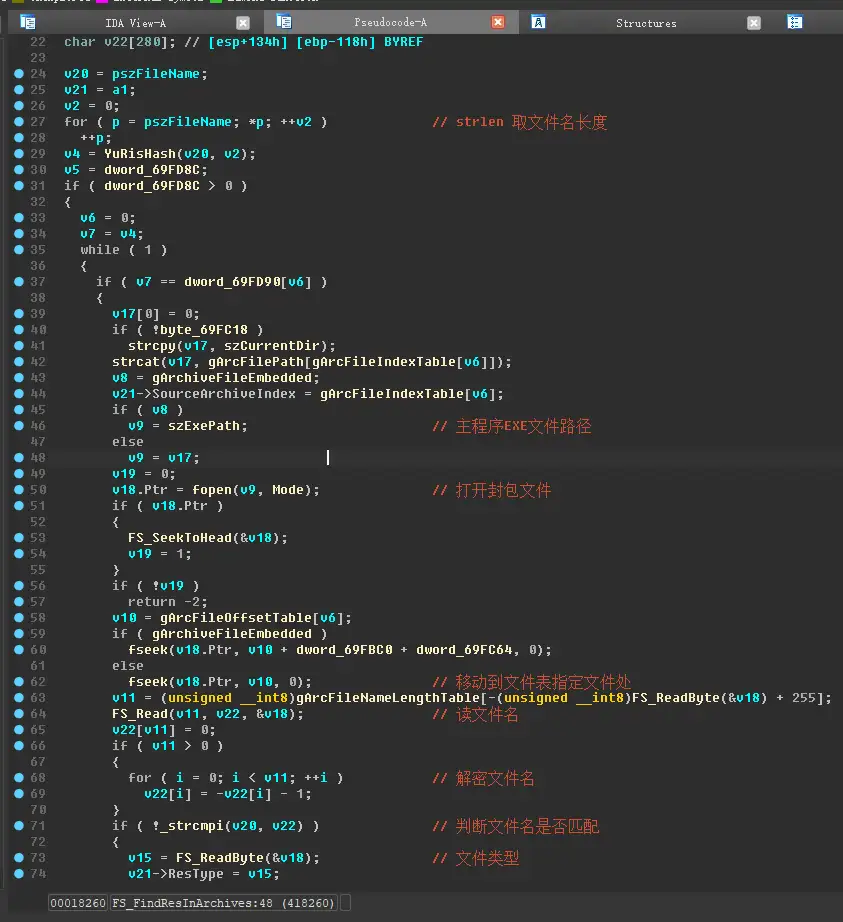Image resolution: width=843 pixels, height=922 pixels.
Task: Select the Pseudocode-A tab
Action: [x=390, y=23]
